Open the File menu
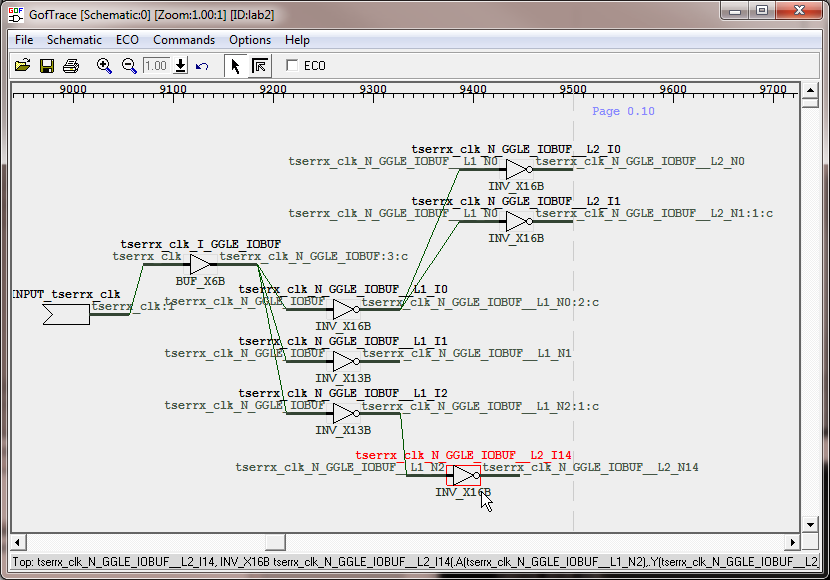The image size is (830, 580). (x=24, y=40)
